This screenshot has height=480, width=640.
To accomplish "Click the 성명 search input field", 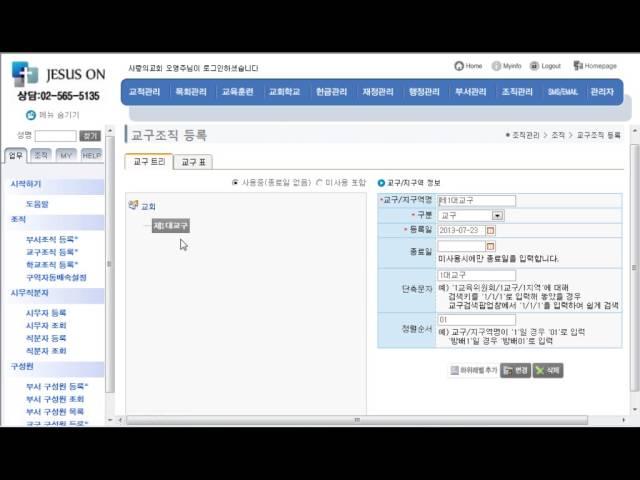I will 56,136.
